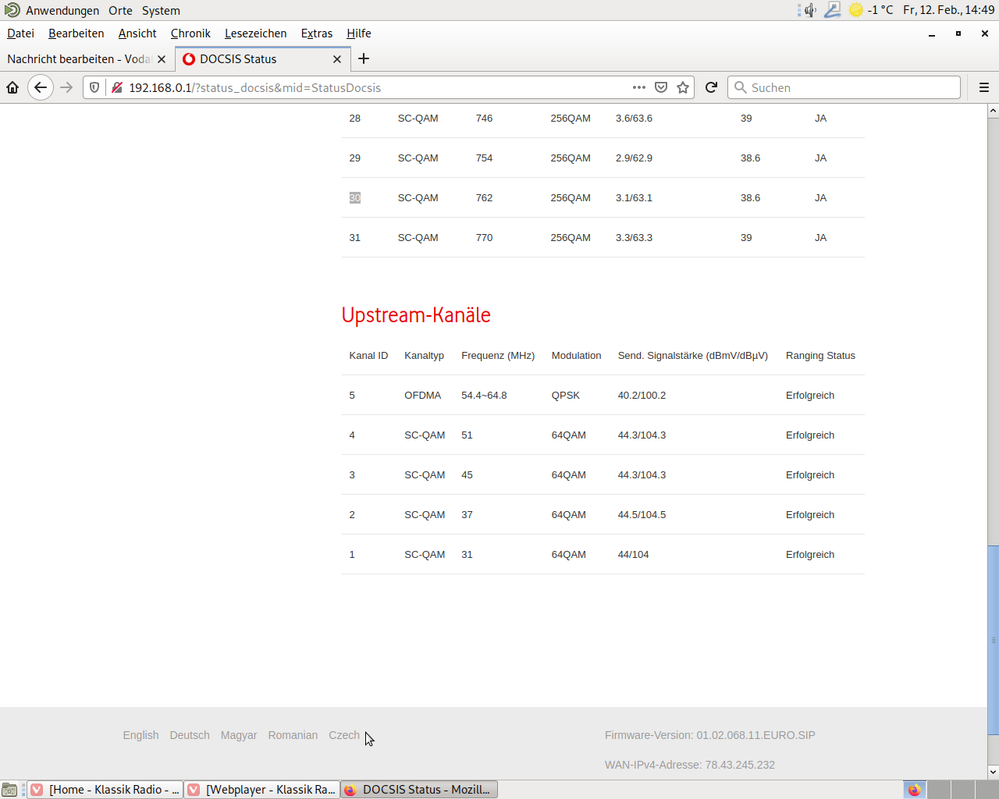Click downstream frequency 770 cell
The width and height of the screenshot is (999, 799).
[484, 238]
